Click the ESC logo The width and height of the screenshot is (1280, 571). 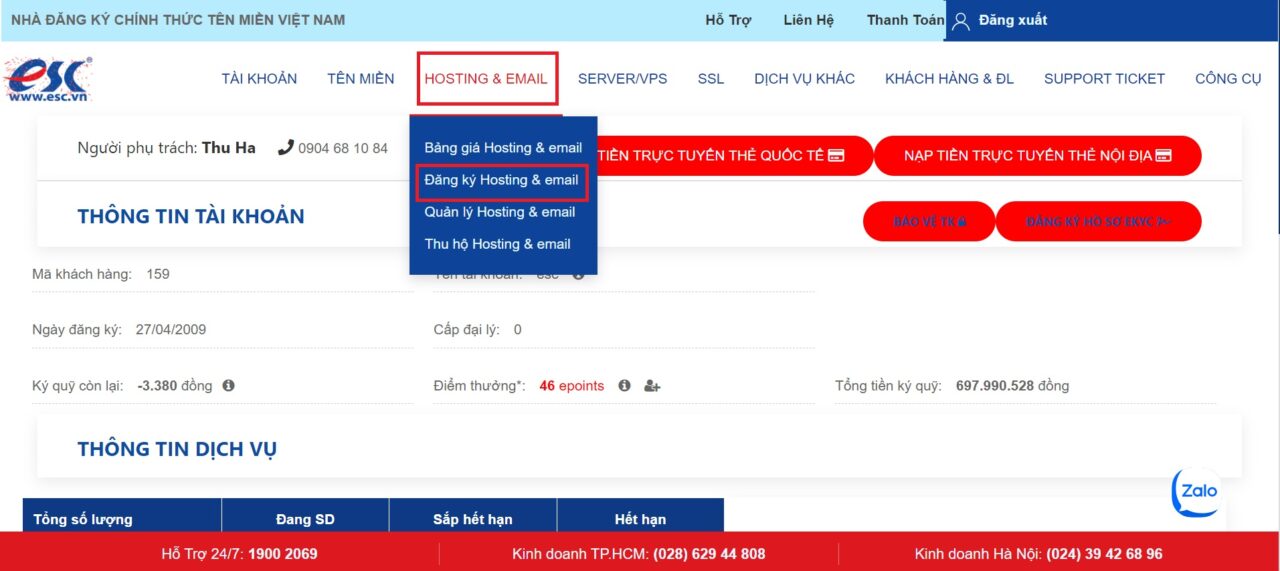(47, 79)
